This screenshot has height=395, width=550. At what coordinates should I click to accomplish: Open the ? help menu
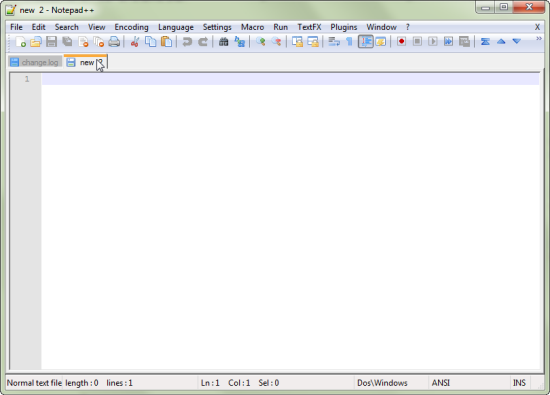point(408,27)
